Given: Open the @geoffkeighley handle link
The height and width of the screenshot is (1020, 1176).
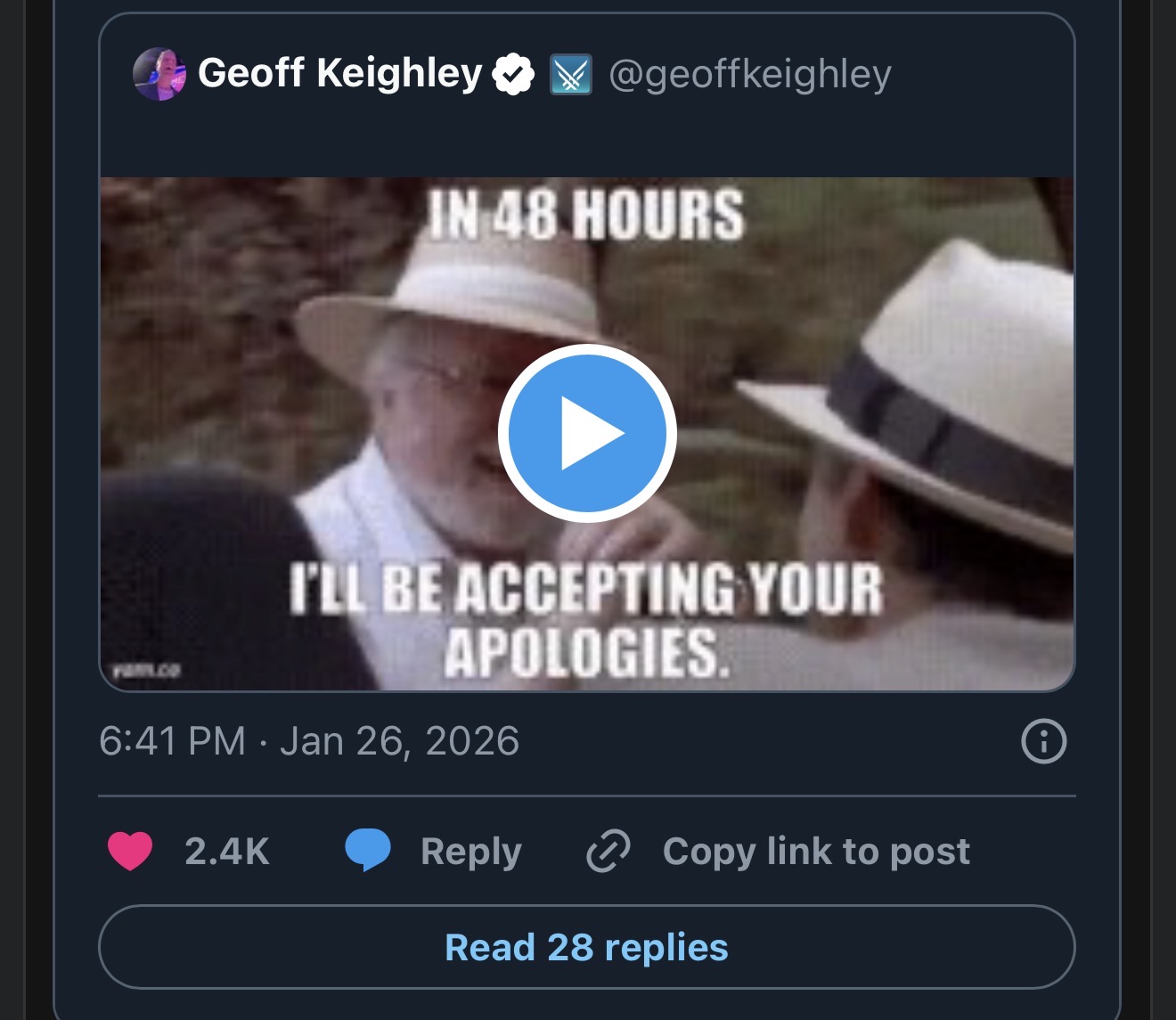Looking at the screenshot, I should 749,75.
